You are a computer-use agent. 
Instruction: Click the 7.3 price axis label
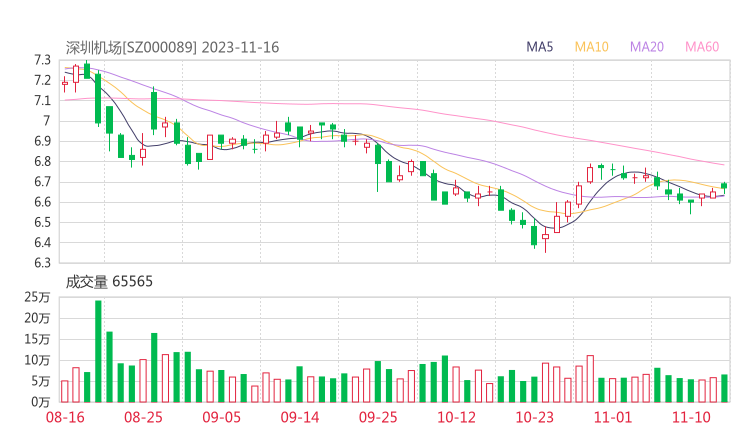[x=42, y=60]
